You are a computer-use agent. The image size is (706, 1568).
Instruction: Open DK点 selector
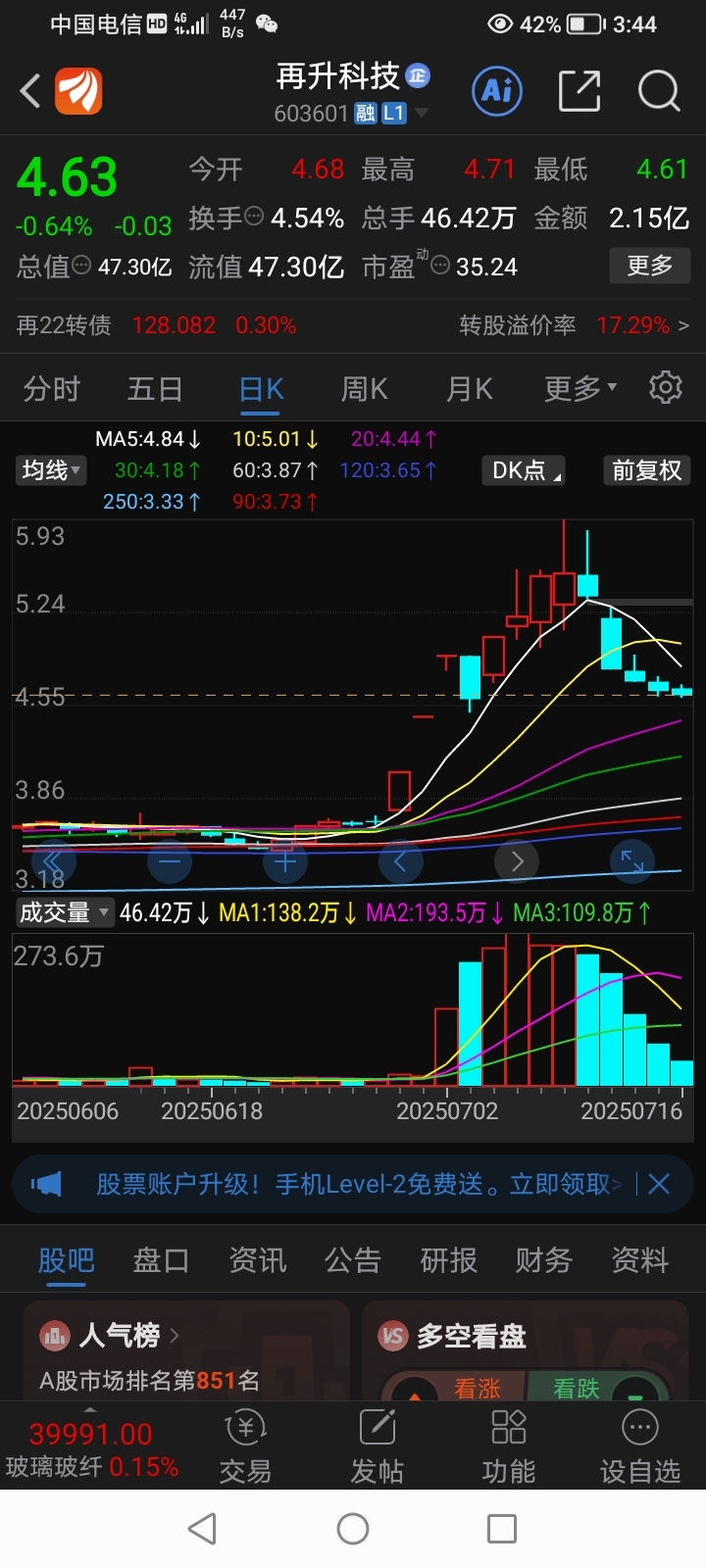(x=525, y=470)
